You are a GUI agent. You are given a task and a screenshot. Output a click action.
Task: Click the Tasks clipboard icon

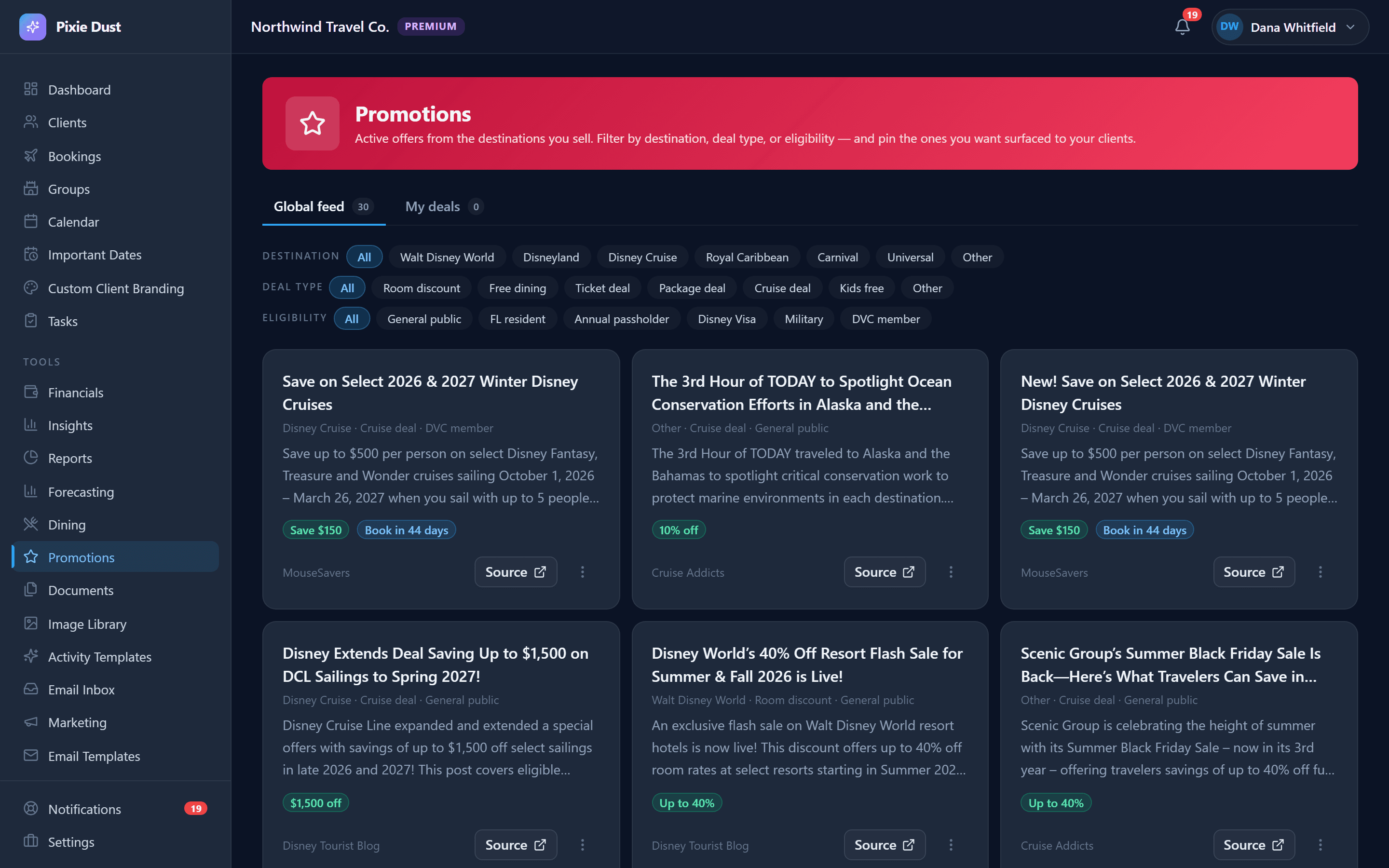(31, 320)
